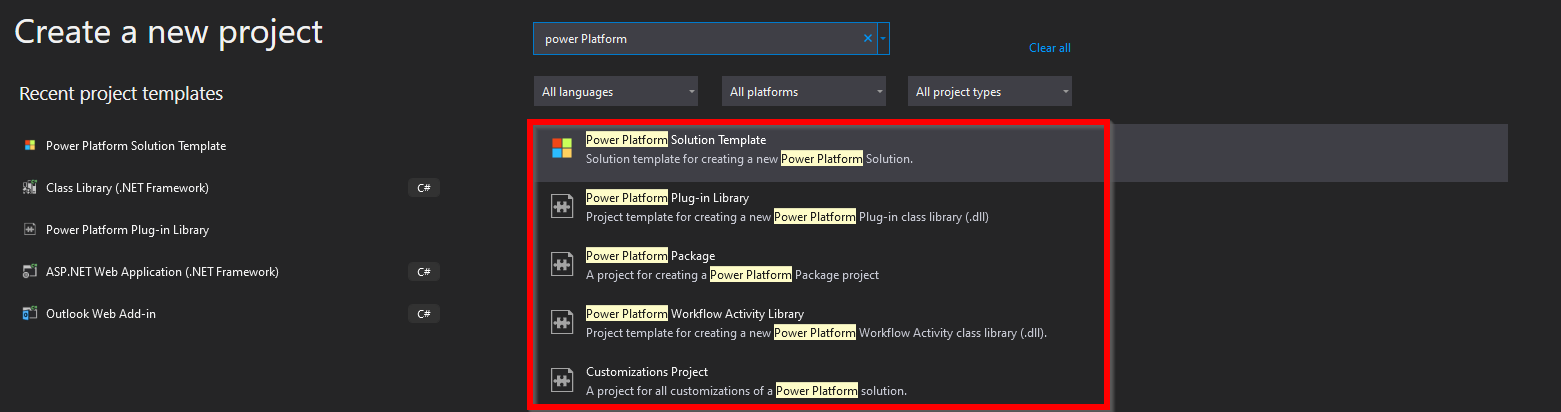Viewport: 1561px width, 412px height.
Task: Clear the search box with the X icon
Action: point(867,39)
